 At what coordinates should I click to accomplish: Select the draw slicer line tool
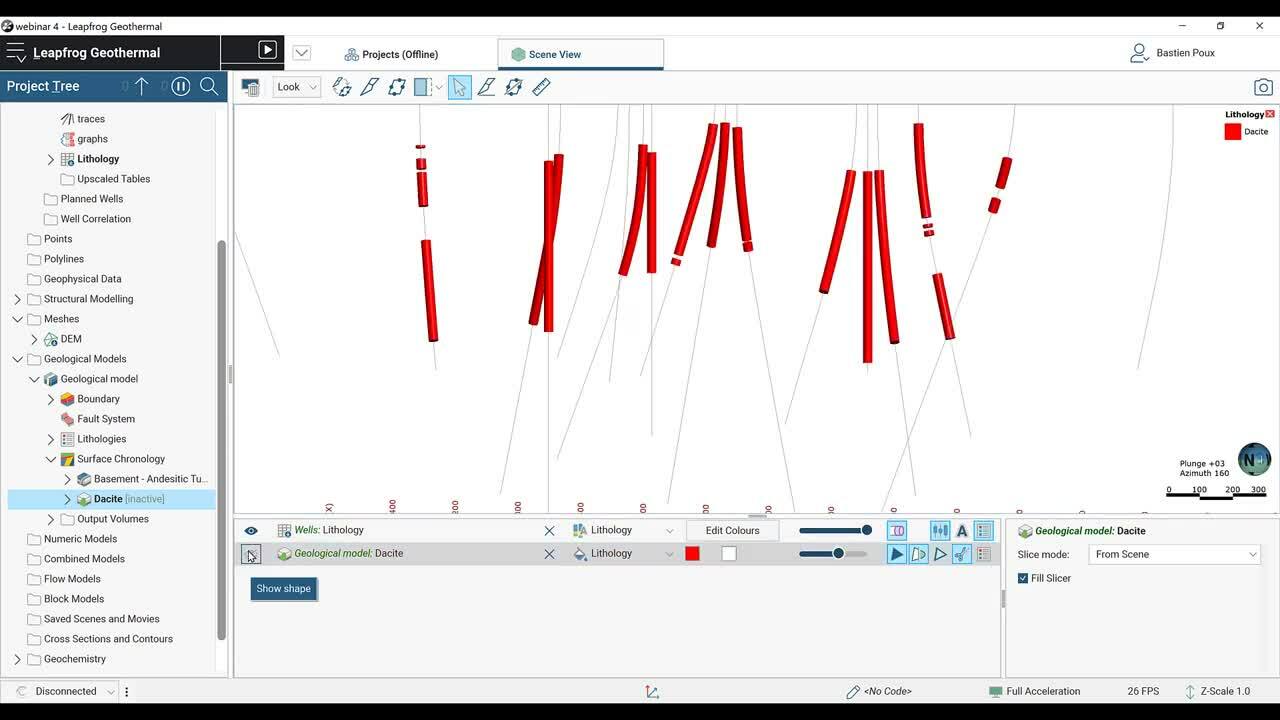pyautogui.click(x=369, y=87)
